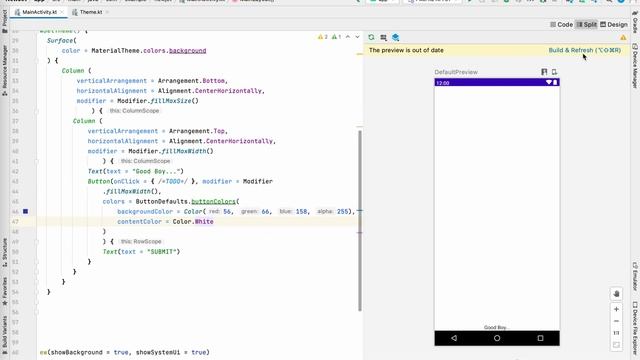Click 'Good Boy...' text in the device preview
Screen dimensions: 640x360
[497, 327]
